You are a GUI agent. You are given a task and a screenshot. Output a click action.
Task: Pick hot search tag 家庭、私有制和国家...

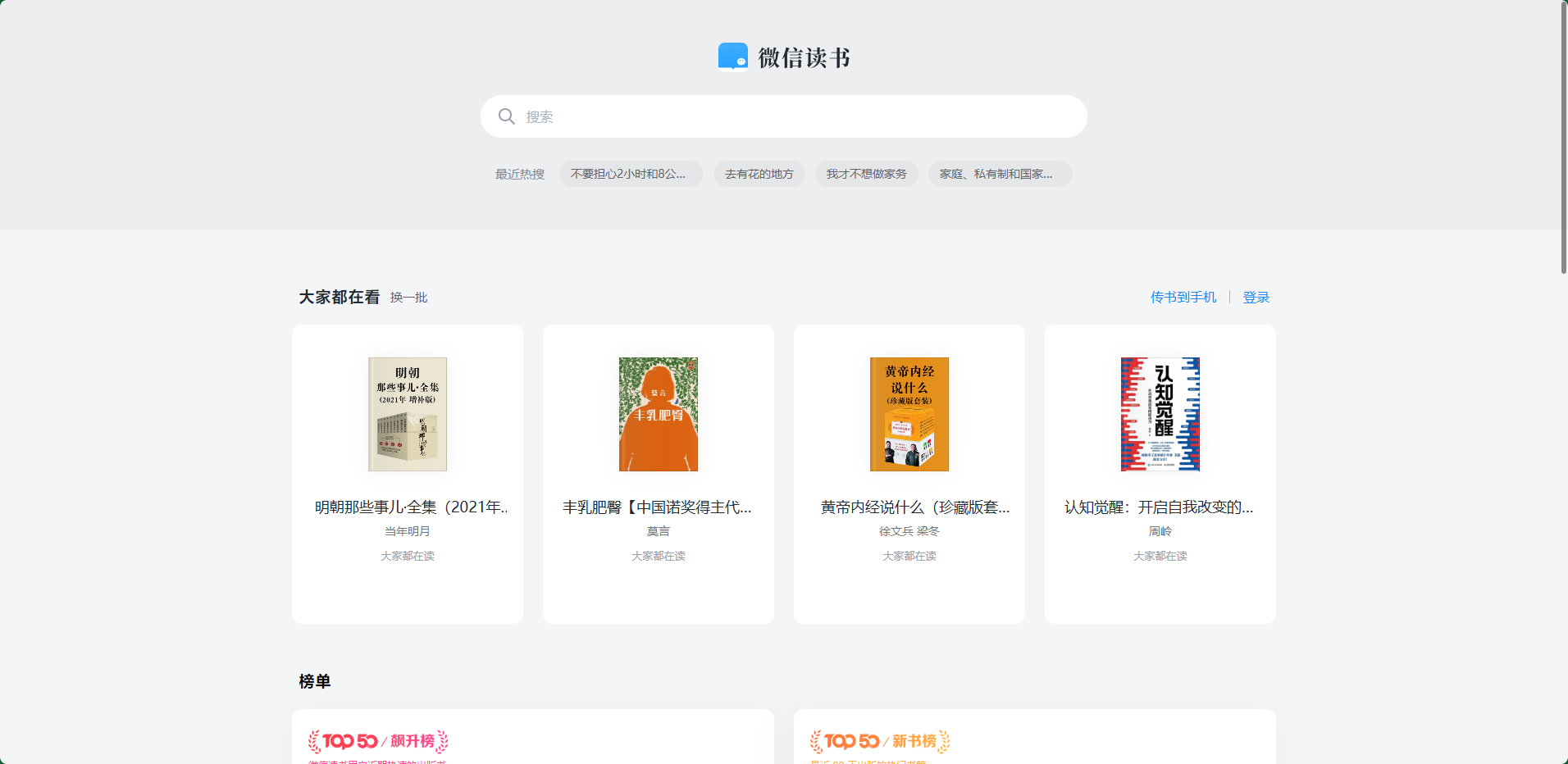(x=999, y=174)
